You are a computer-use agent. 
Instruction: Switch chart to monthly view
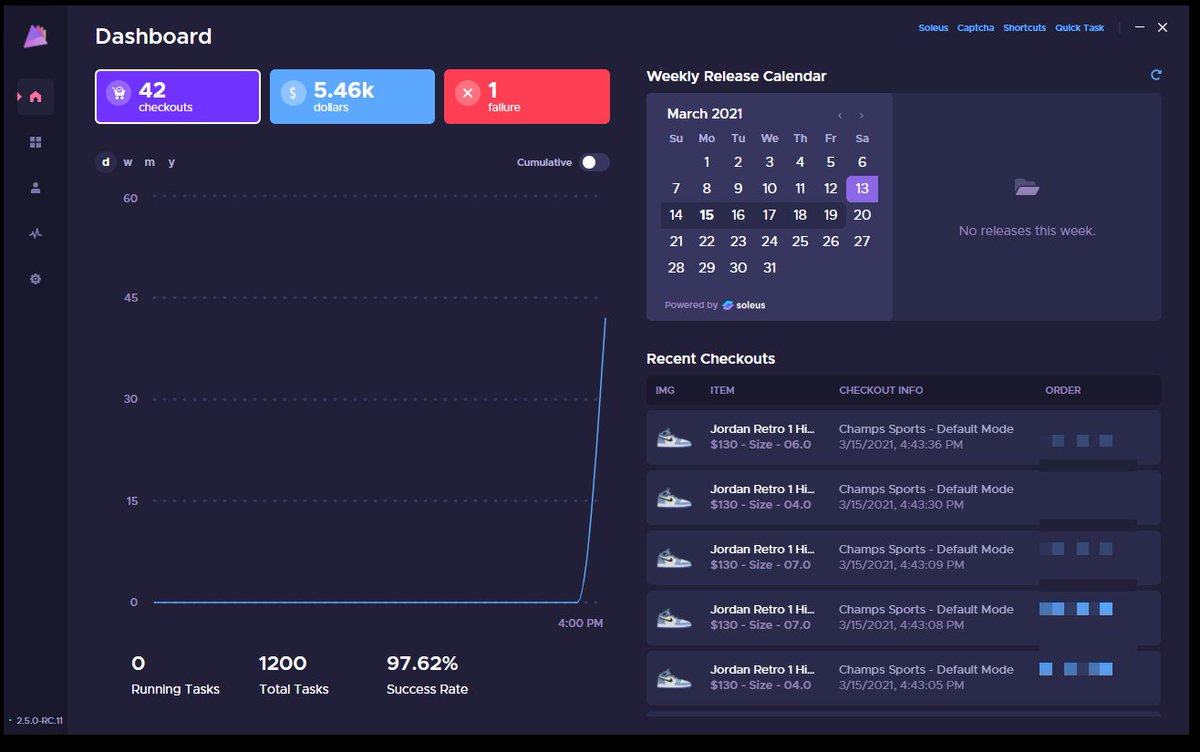150,162
